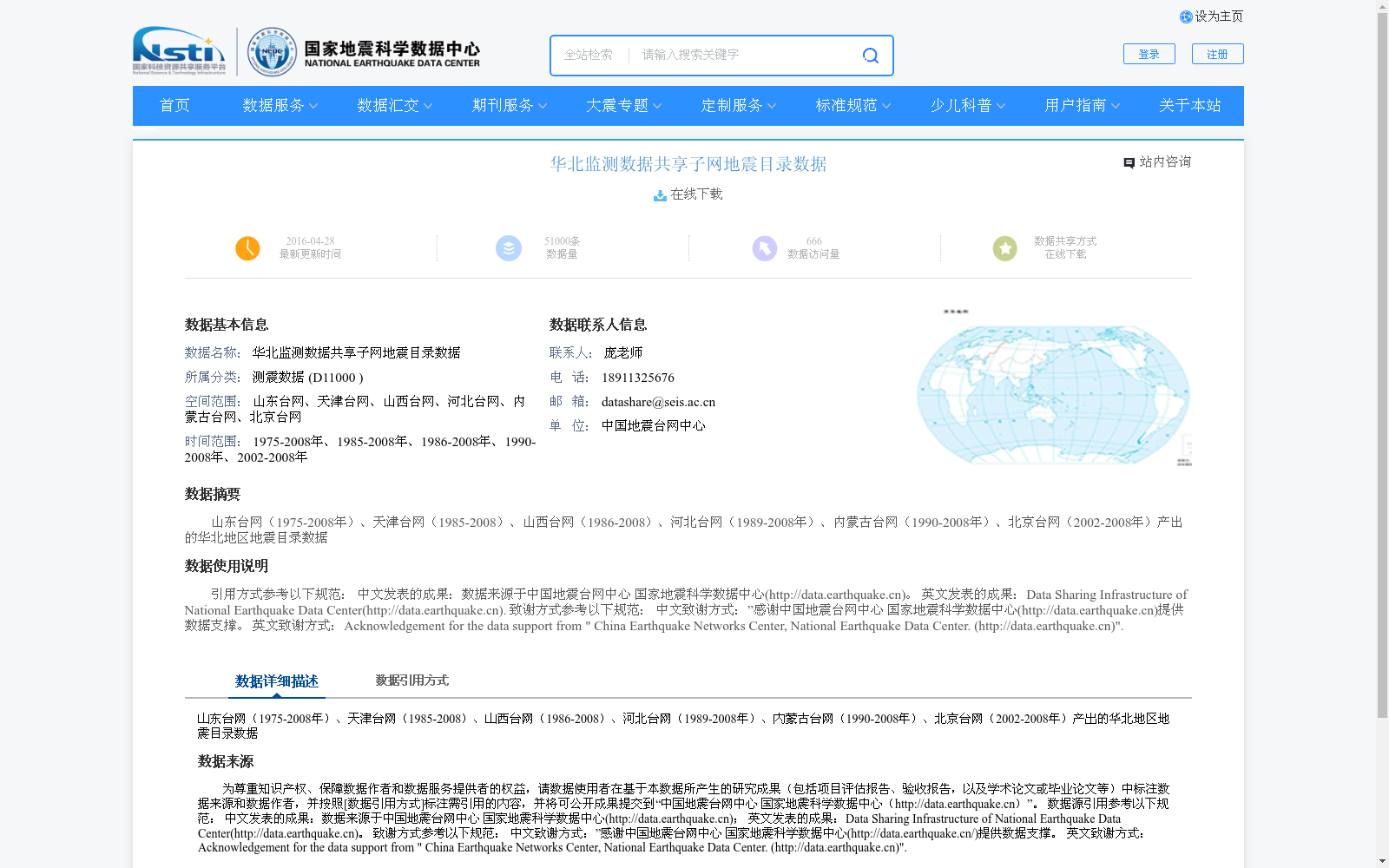Expand the 大震专题 menu
1389x868 pixels.
[623, 106]
